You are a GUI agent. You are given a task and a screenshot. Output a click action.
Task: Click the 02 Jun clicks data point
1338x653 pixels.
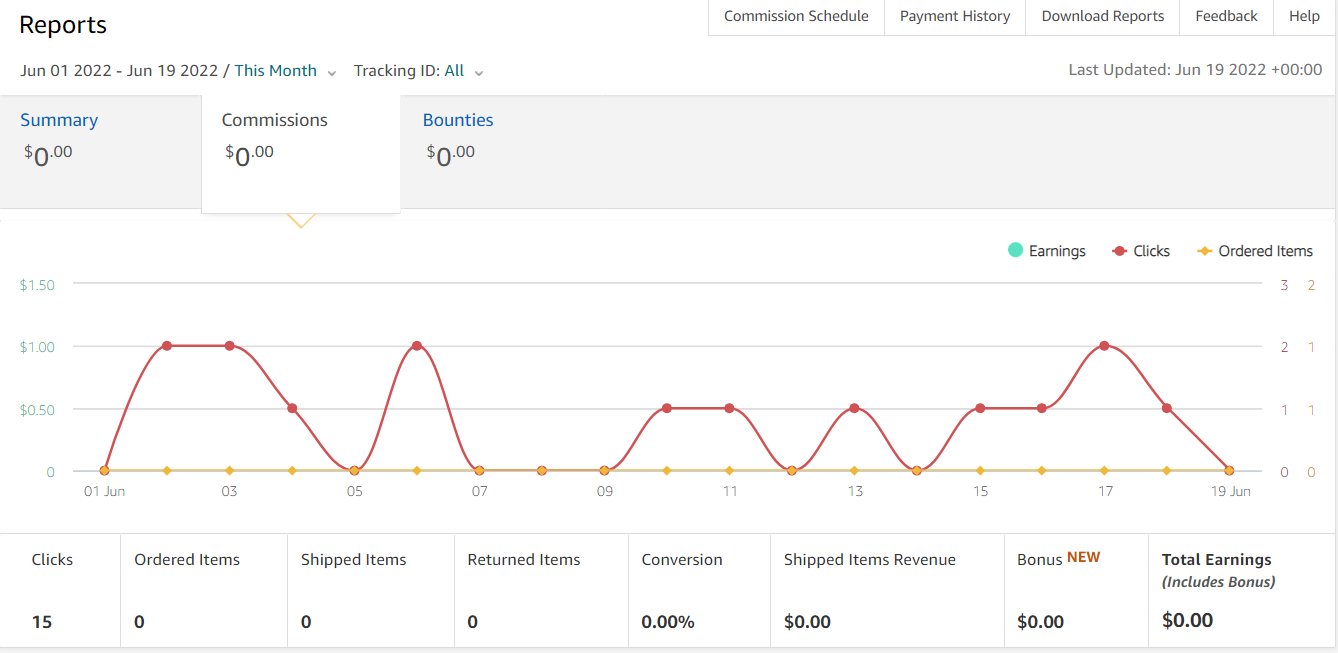(x=167, y=346)
